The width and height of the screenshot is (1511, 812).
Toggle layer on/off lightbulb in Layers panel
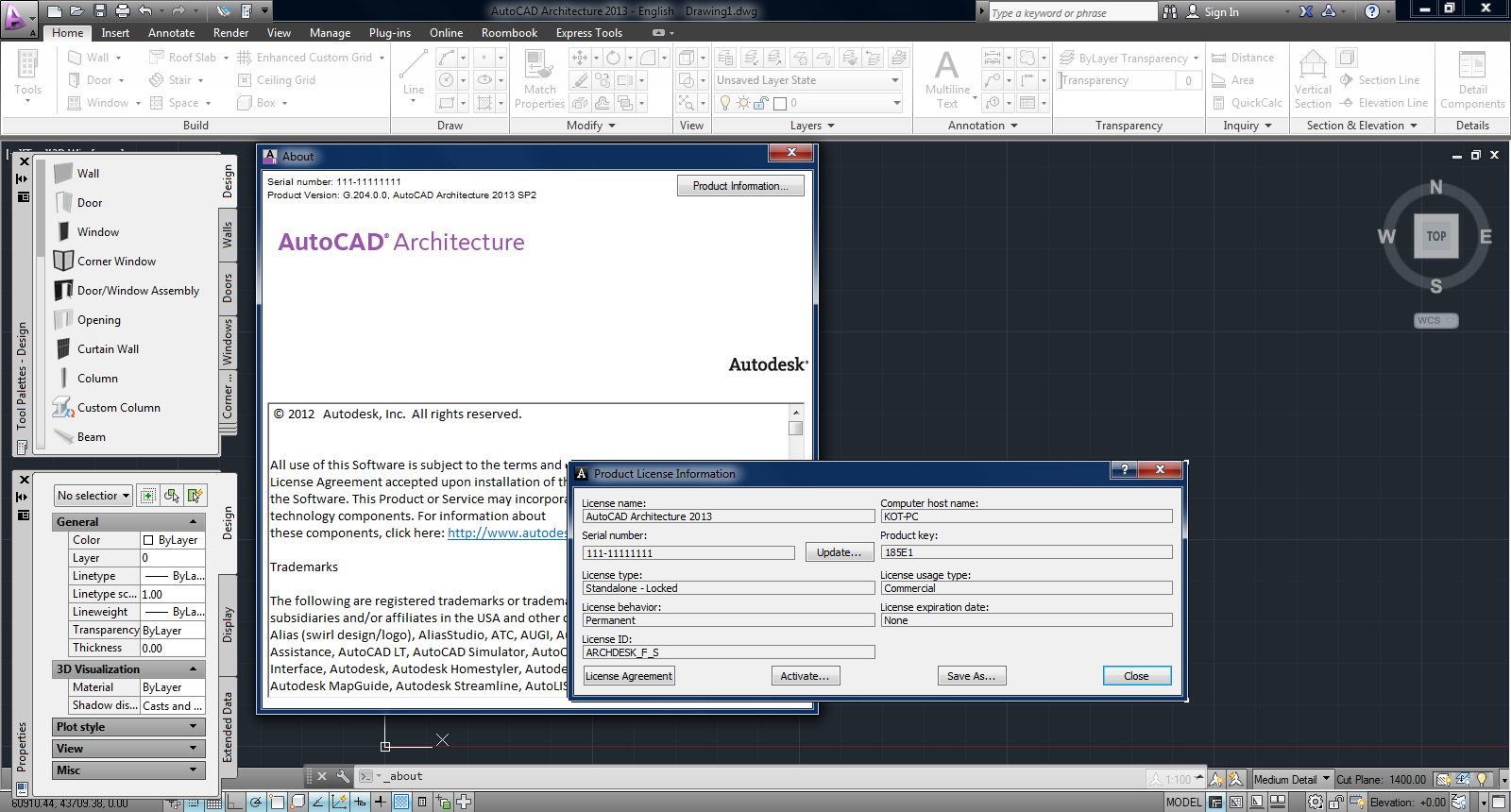click(724, 103)
